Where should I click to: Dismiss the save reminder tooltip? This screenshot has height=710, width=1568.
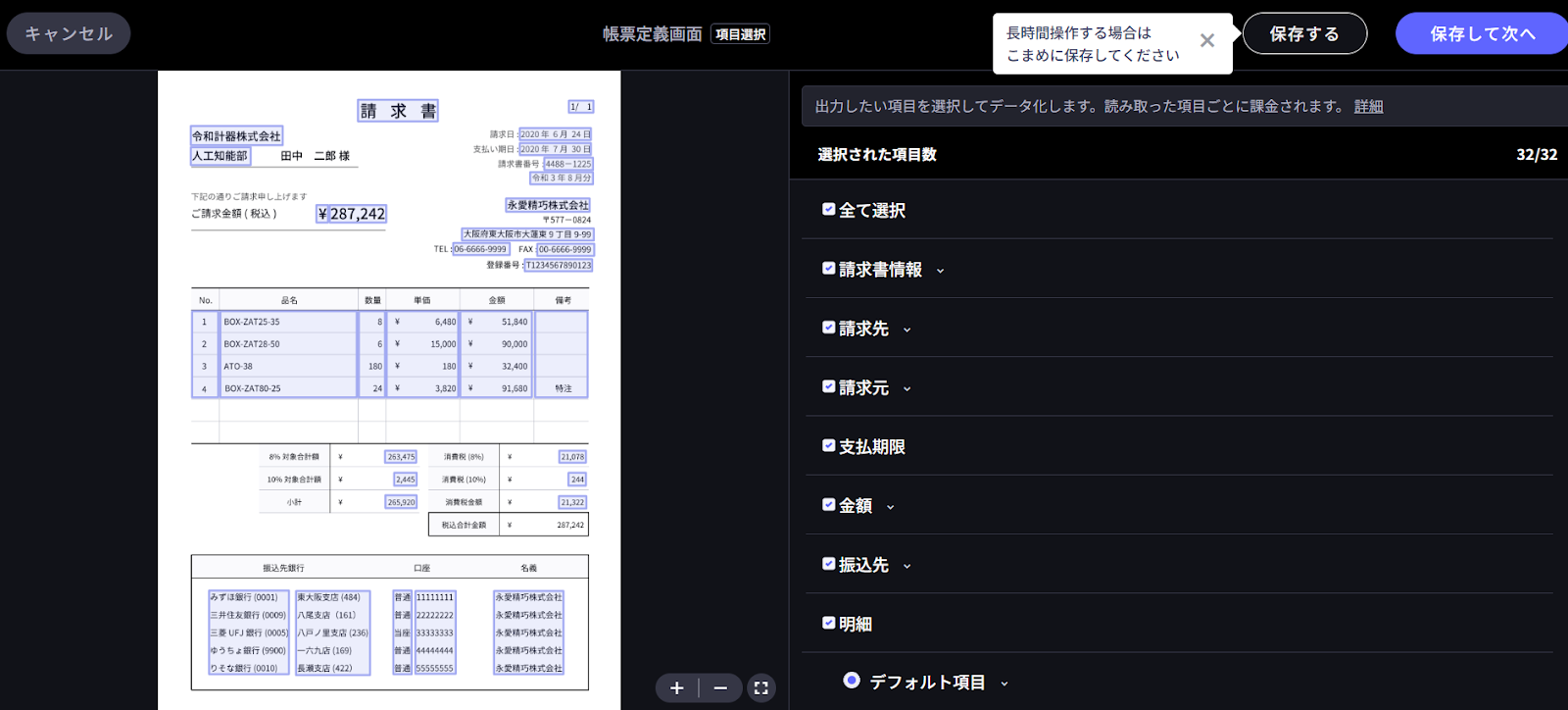(1207, 40)
